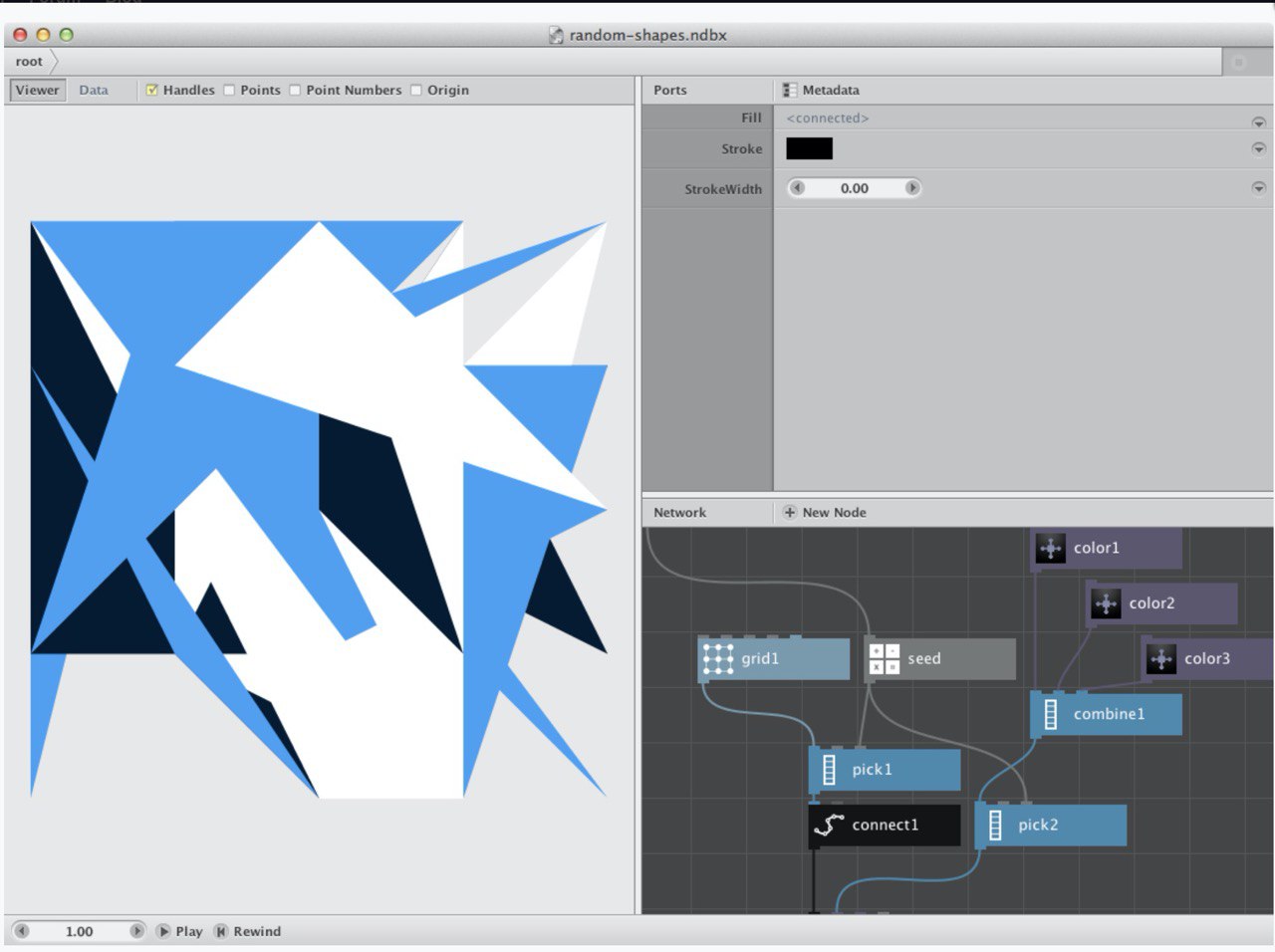Select the connect1 node label

pyautogui.click(x=885, y=825)
